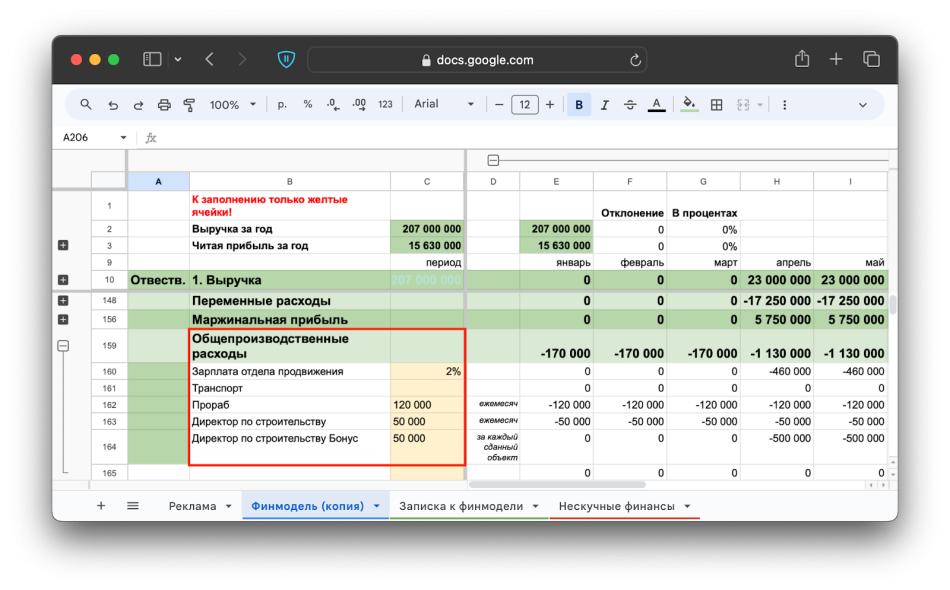Viewport: 950px width, 590px height.
Task: Decrease font size with minus button
Action: click(499, 105)
